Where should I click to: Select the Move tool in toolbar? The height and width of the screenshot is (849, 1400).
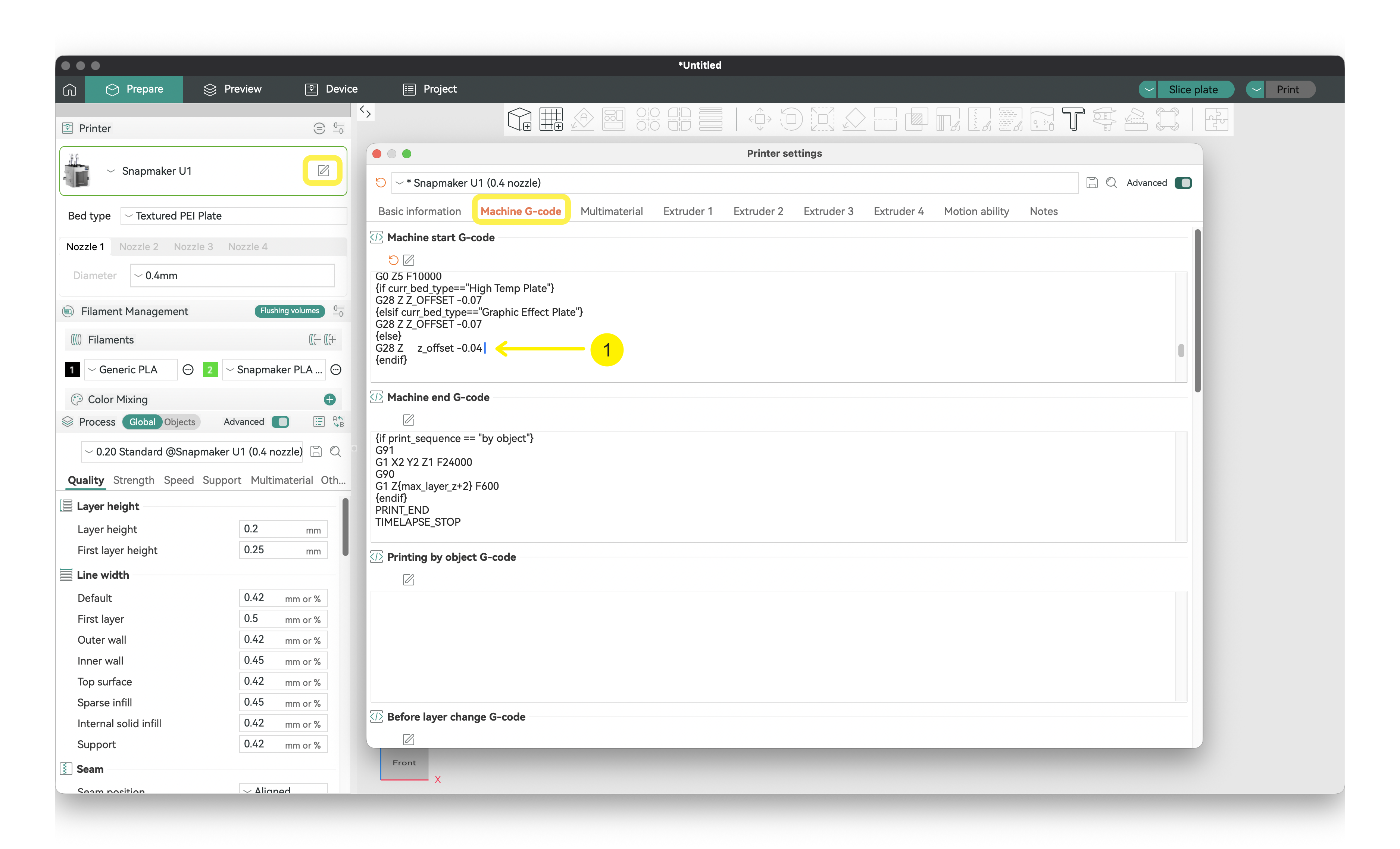coord(760,119)
